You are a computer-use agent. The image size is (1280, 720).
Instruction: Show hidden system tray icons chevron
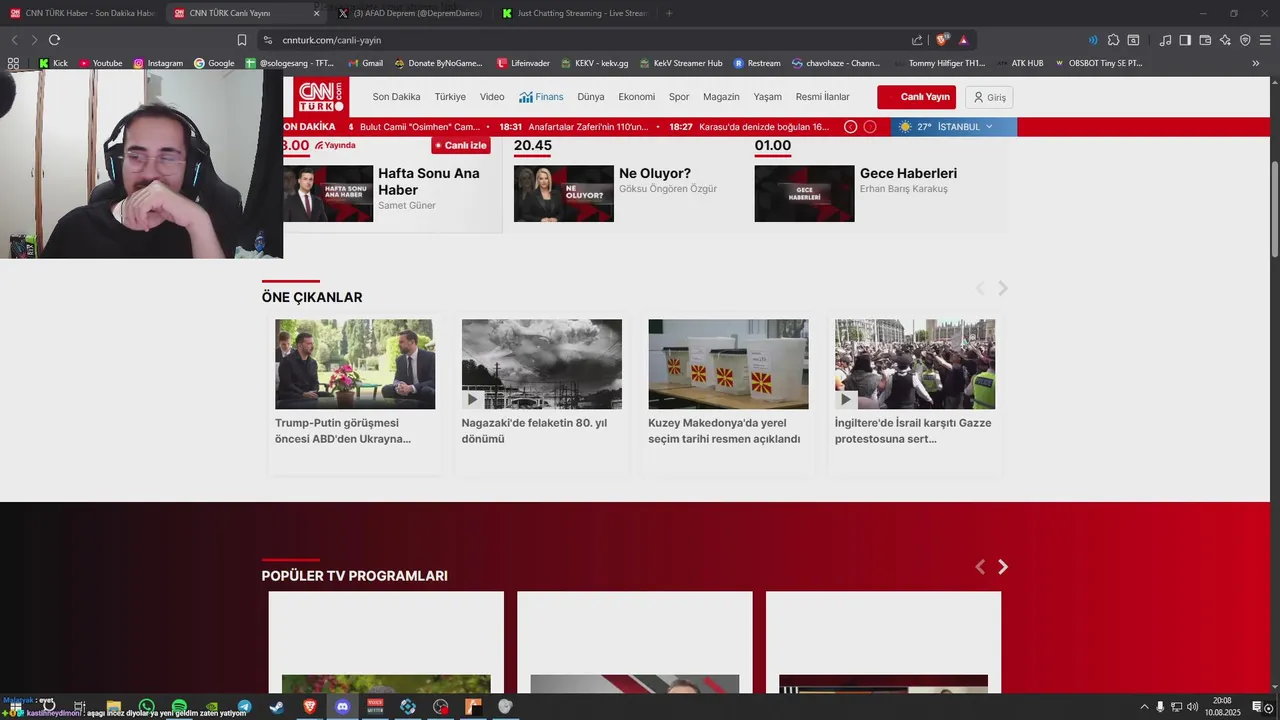point(1144,707)
